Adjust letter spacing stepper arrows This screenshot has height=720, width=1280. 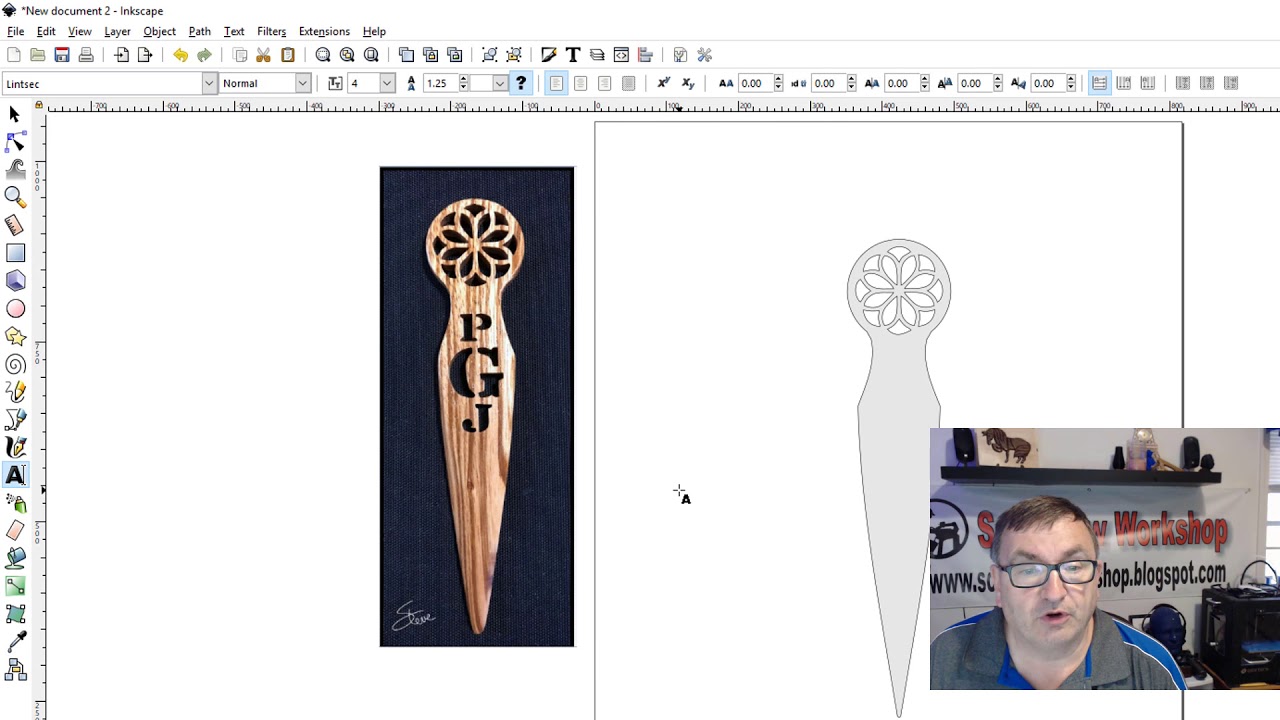pos(778,84)
